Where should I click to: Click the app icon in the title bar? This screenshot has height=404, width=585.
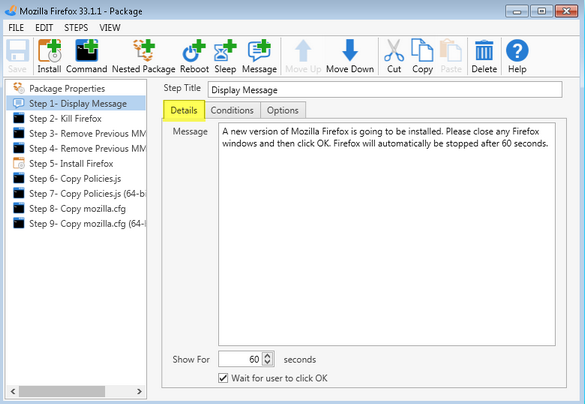click(10, 11)
